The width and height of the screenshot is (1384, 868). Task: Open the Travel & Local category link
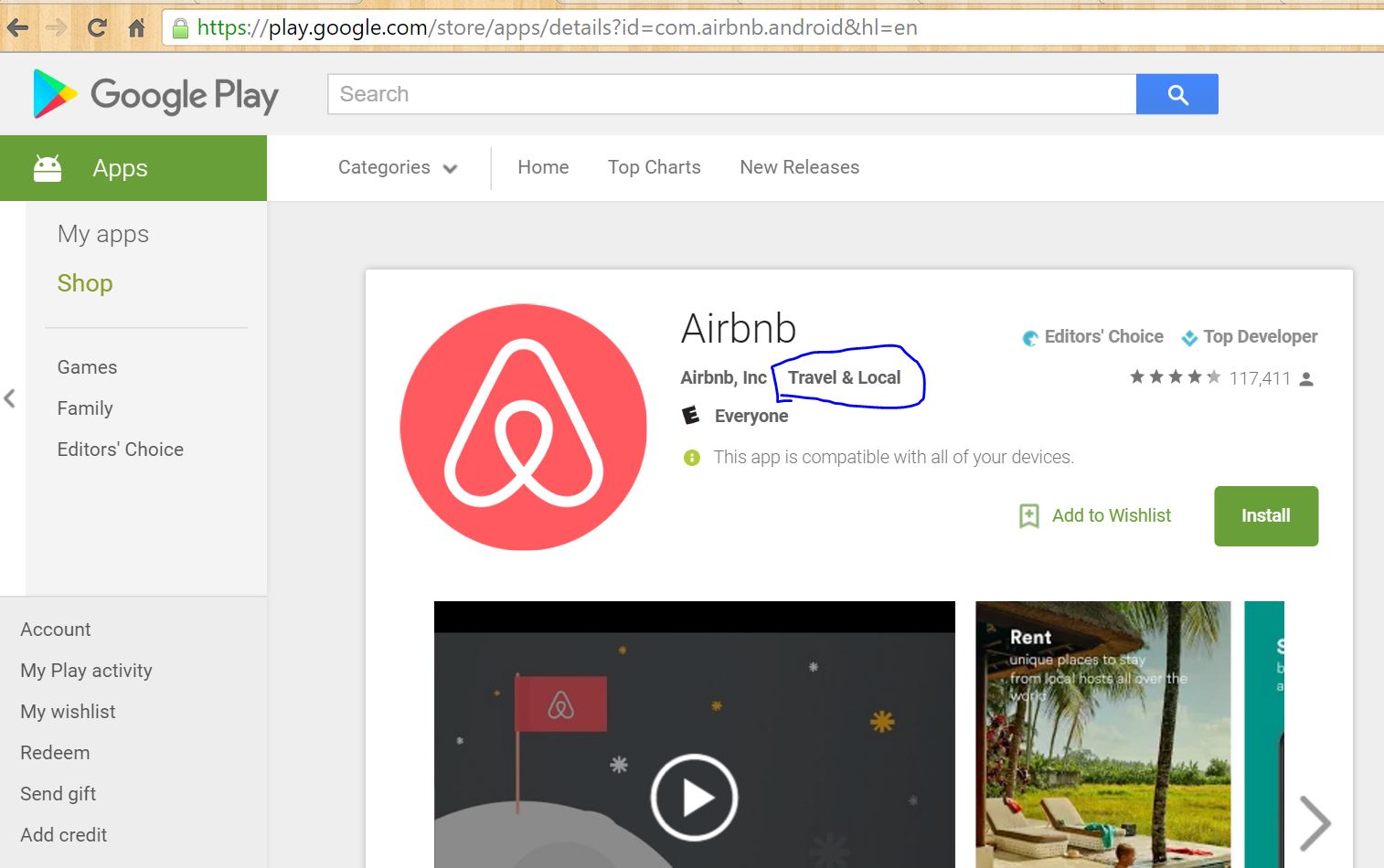coord(845,377)
